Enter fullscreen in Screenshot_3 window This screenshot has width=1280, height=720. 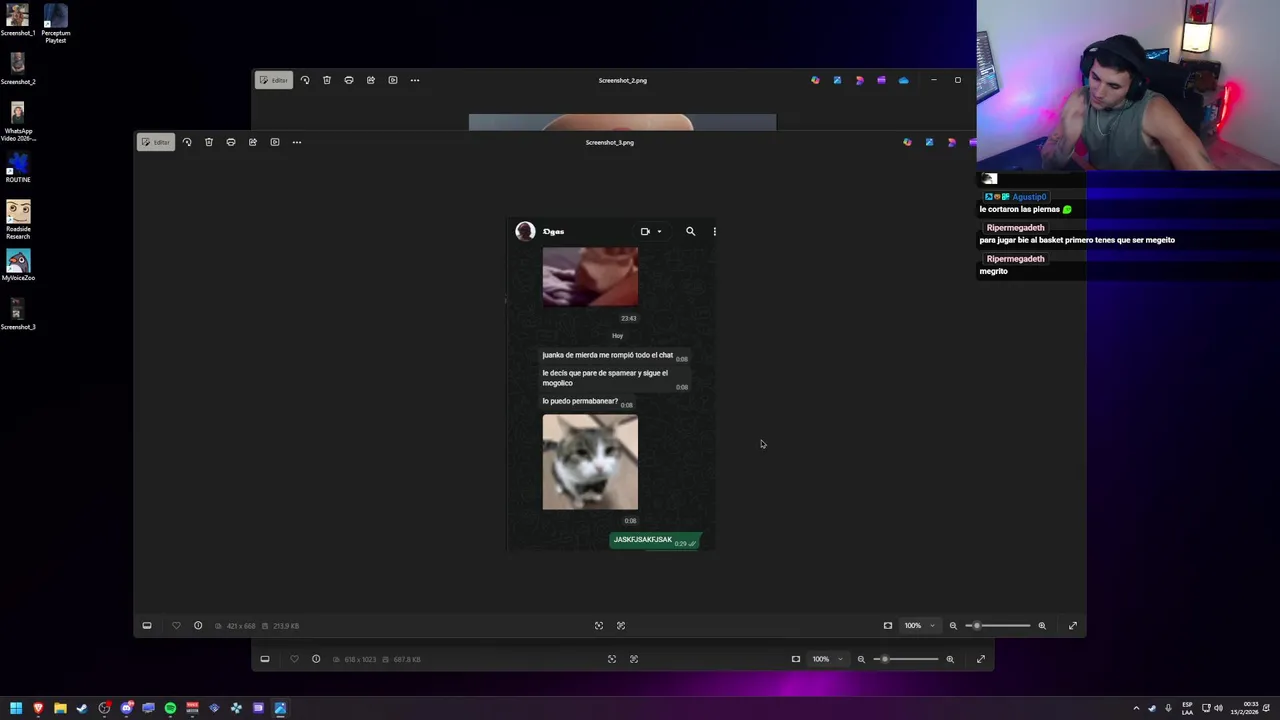click(x=1073, y=626)
